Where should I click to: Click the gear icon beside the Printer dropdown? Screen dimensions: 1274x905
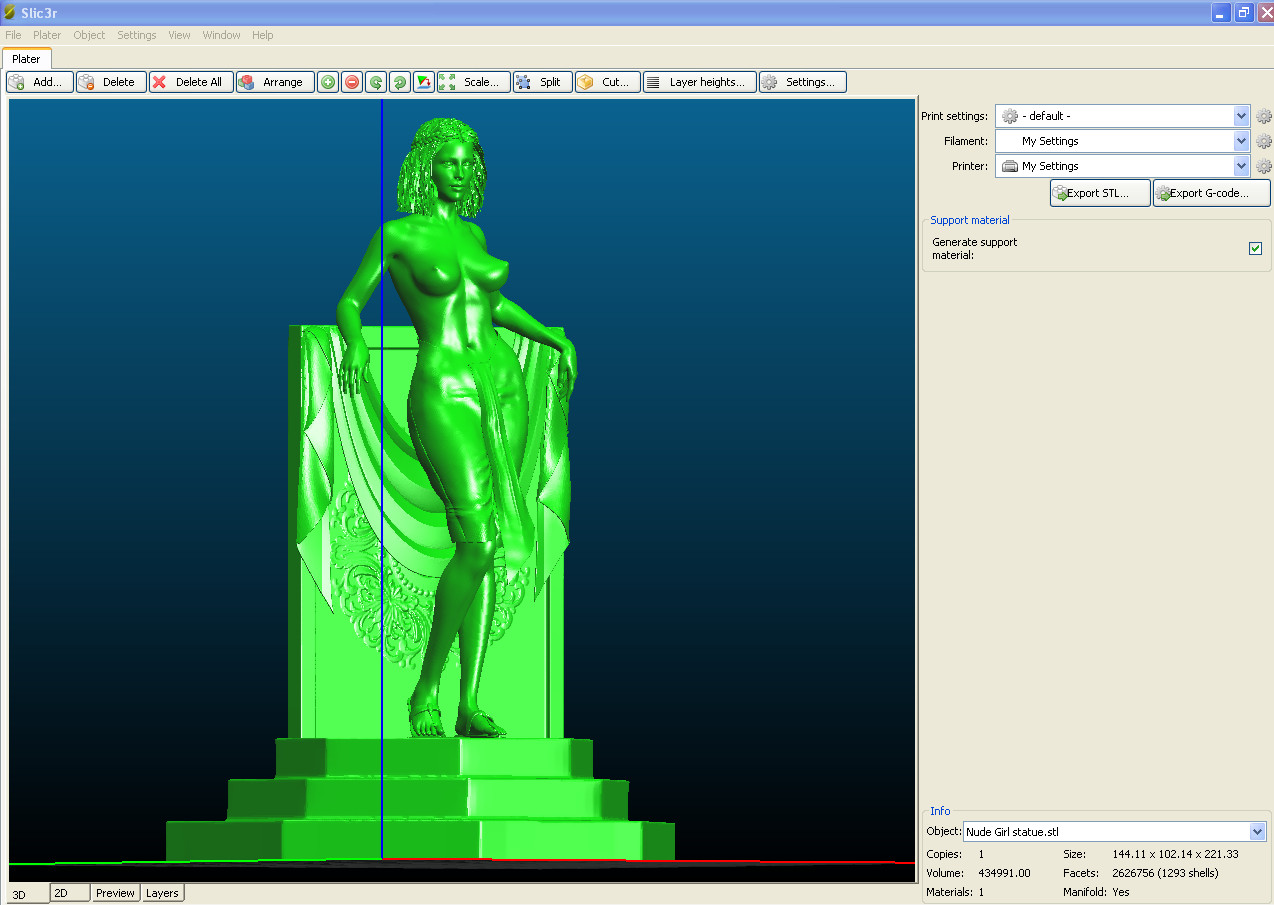point(1264,166)
